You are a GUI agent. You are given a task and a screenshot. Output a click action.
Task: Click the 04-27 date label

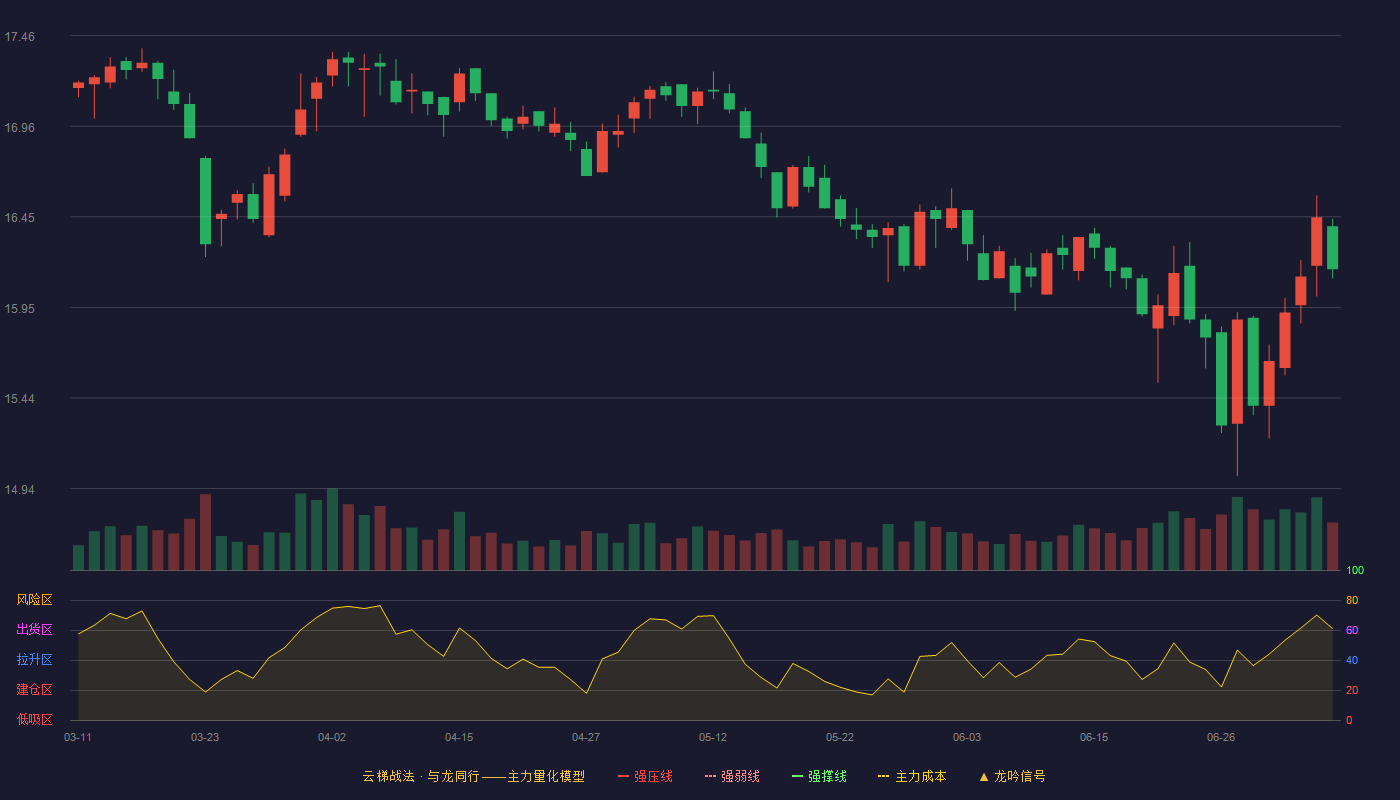pyautogui.click(x=586, y=737)
